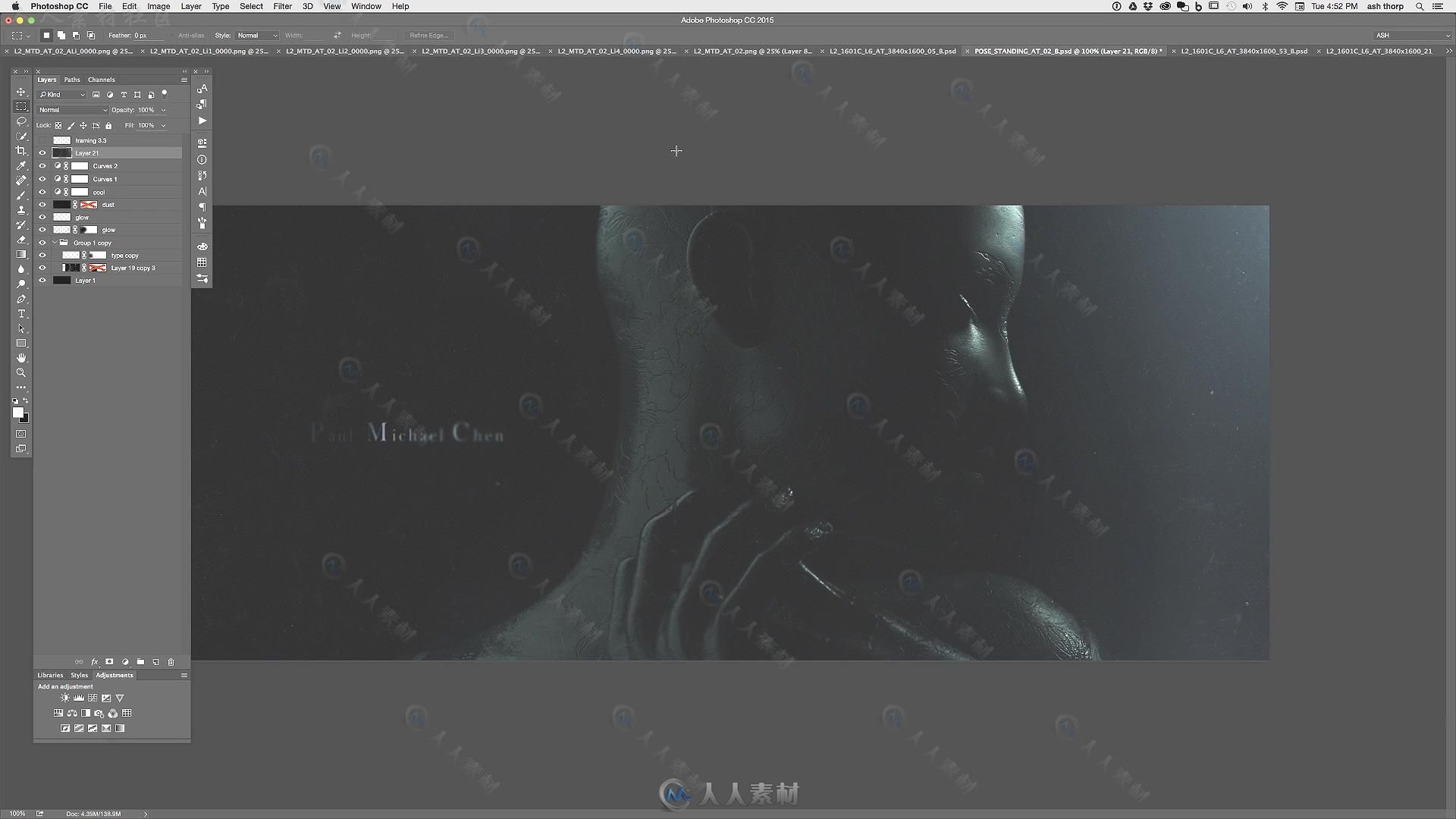The image size is (1456, 819).
Task: Switch to the Channels tab
Action: (101, 80)
